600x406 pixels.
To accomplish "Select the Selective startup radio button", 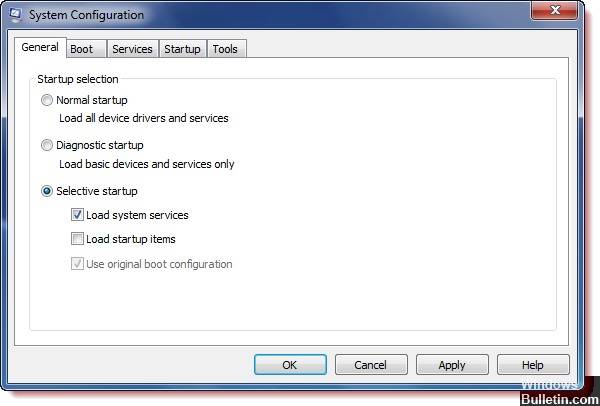I will (47, 191).
